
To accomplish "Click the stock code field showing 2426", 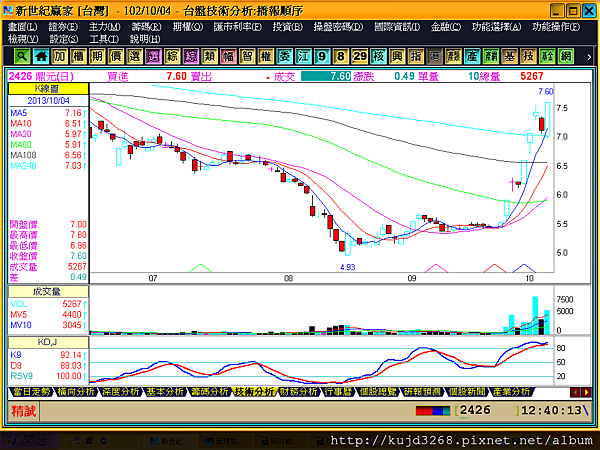I will (487, 411).
